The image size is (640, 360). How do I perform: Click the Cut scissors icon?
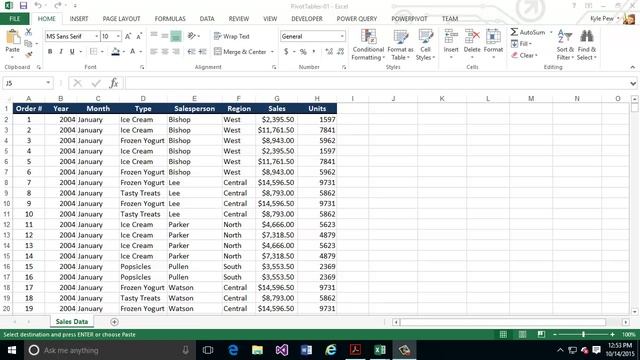[x=28, y=32]
